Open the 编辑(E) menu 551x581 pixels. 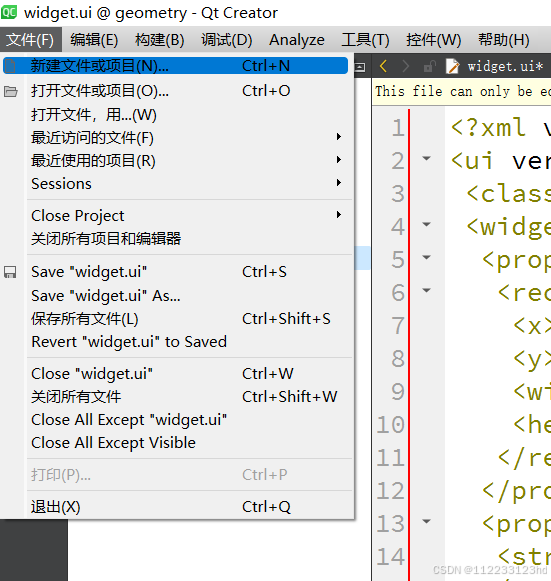(x=94, y=40)
